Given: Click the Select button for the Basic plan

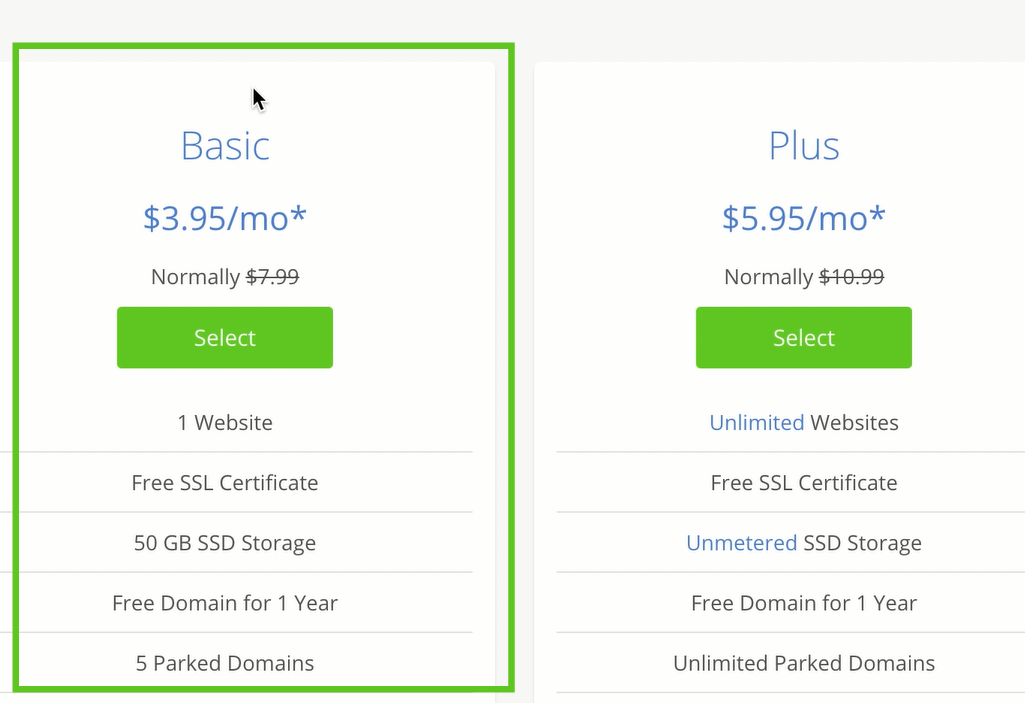Looking at the screenshot, I should 224,337.
